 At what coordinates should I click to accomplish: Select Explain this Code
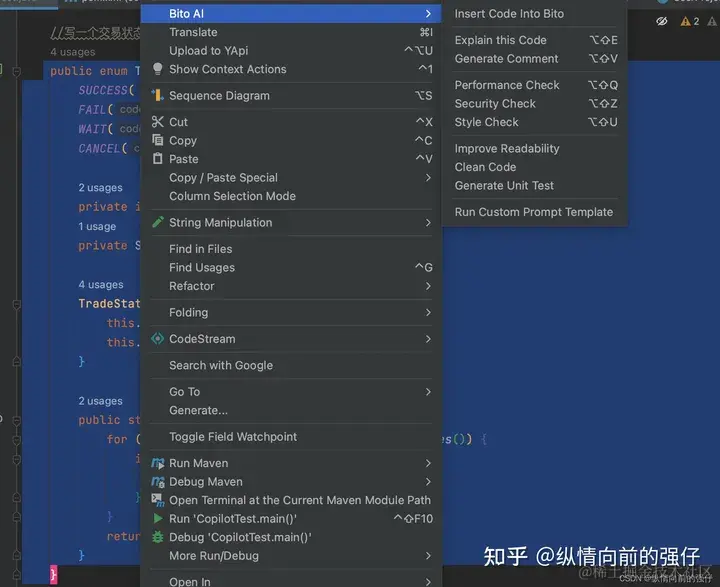click(534, 40)
